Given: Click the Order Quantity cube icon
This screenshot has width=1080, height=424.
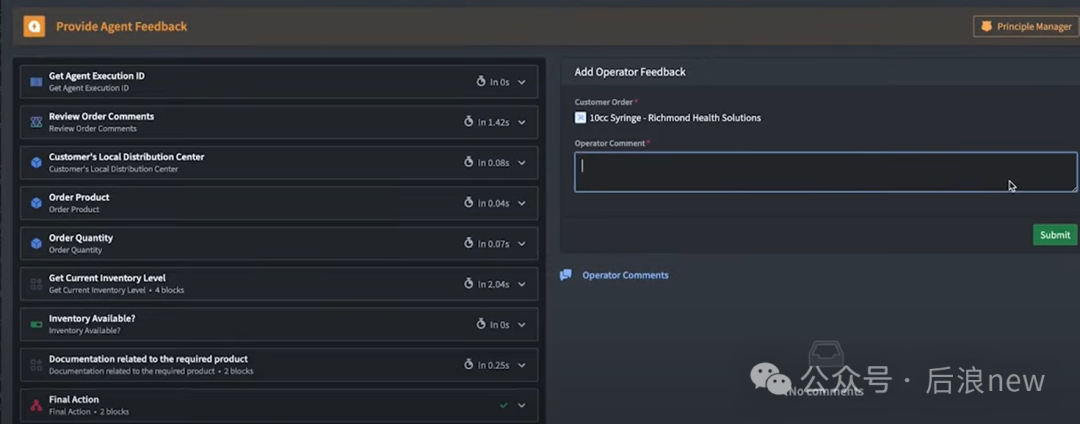Looking at the screenshot, I should (x=36, y=243).
